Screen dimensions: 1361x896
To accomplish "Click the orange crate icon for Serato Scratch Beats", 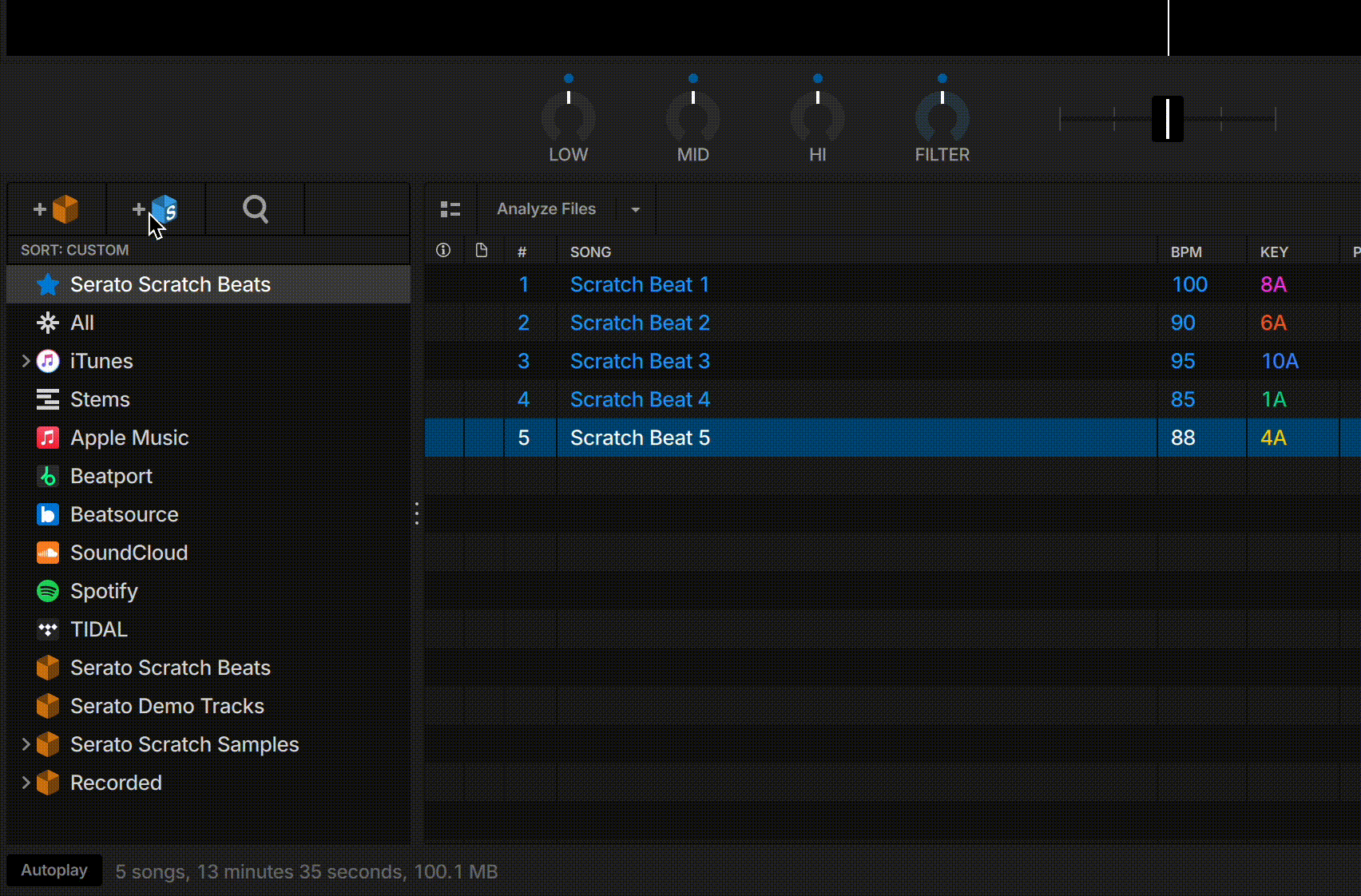I will point(48,668).
